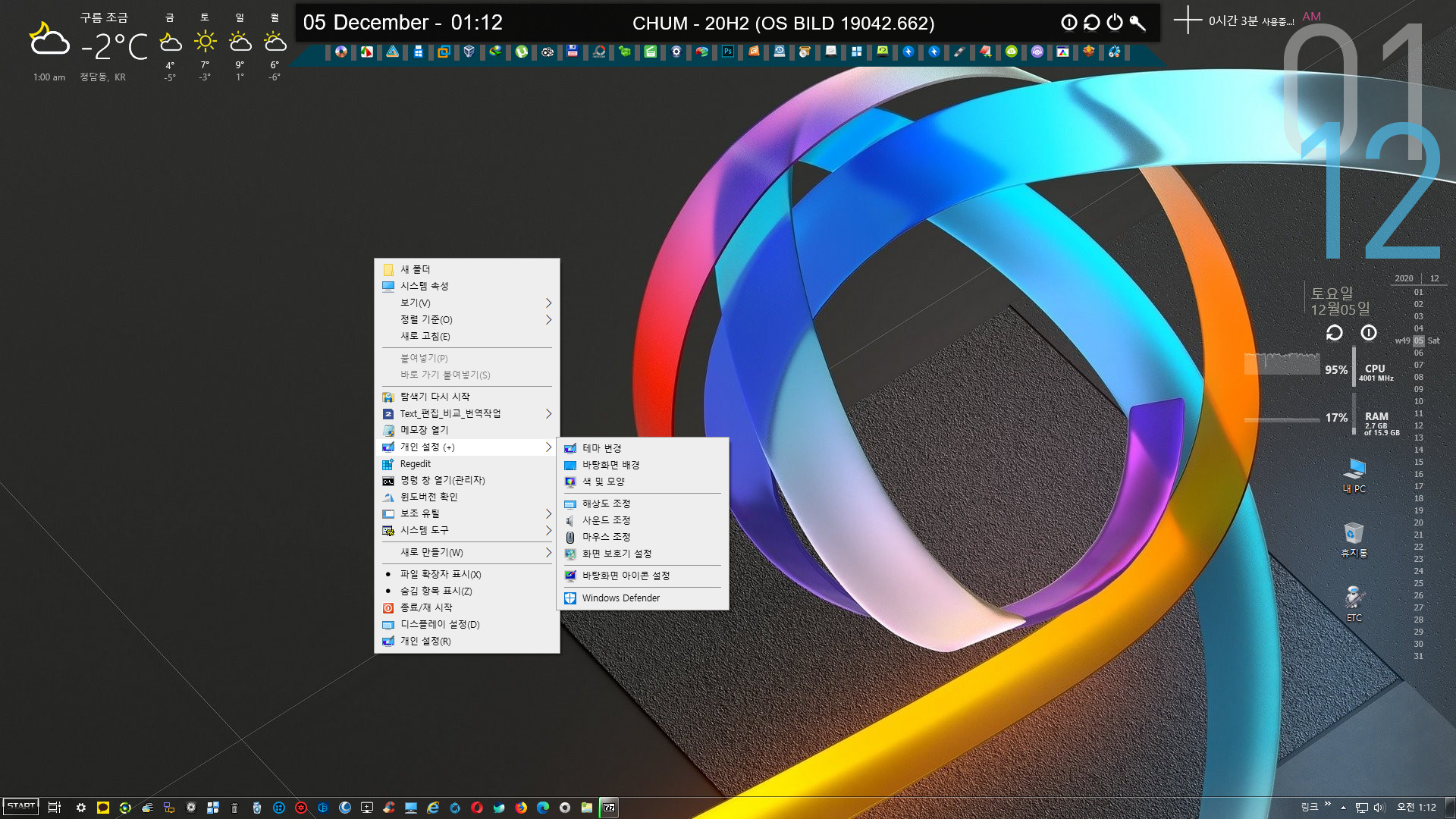Select 화면 보호기 설정 in submenu

click(643, 554)
